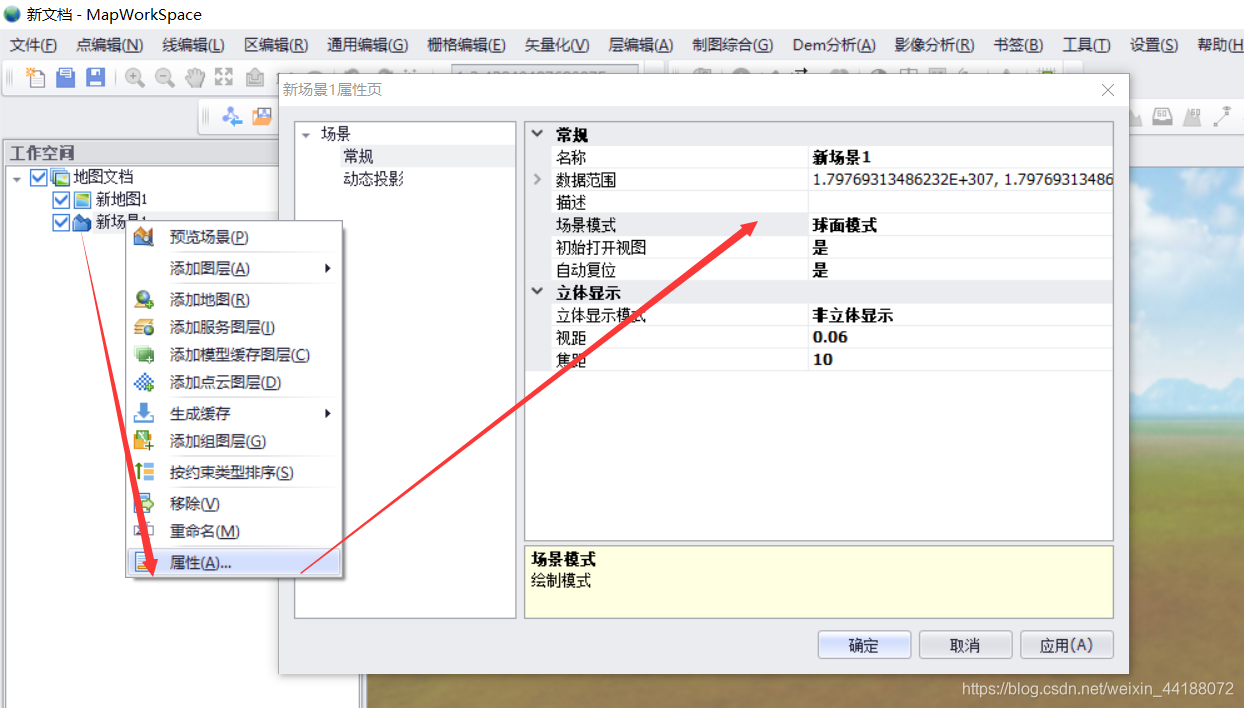
Task: Click the 移除 remove icon
Action: click(144, 503)
